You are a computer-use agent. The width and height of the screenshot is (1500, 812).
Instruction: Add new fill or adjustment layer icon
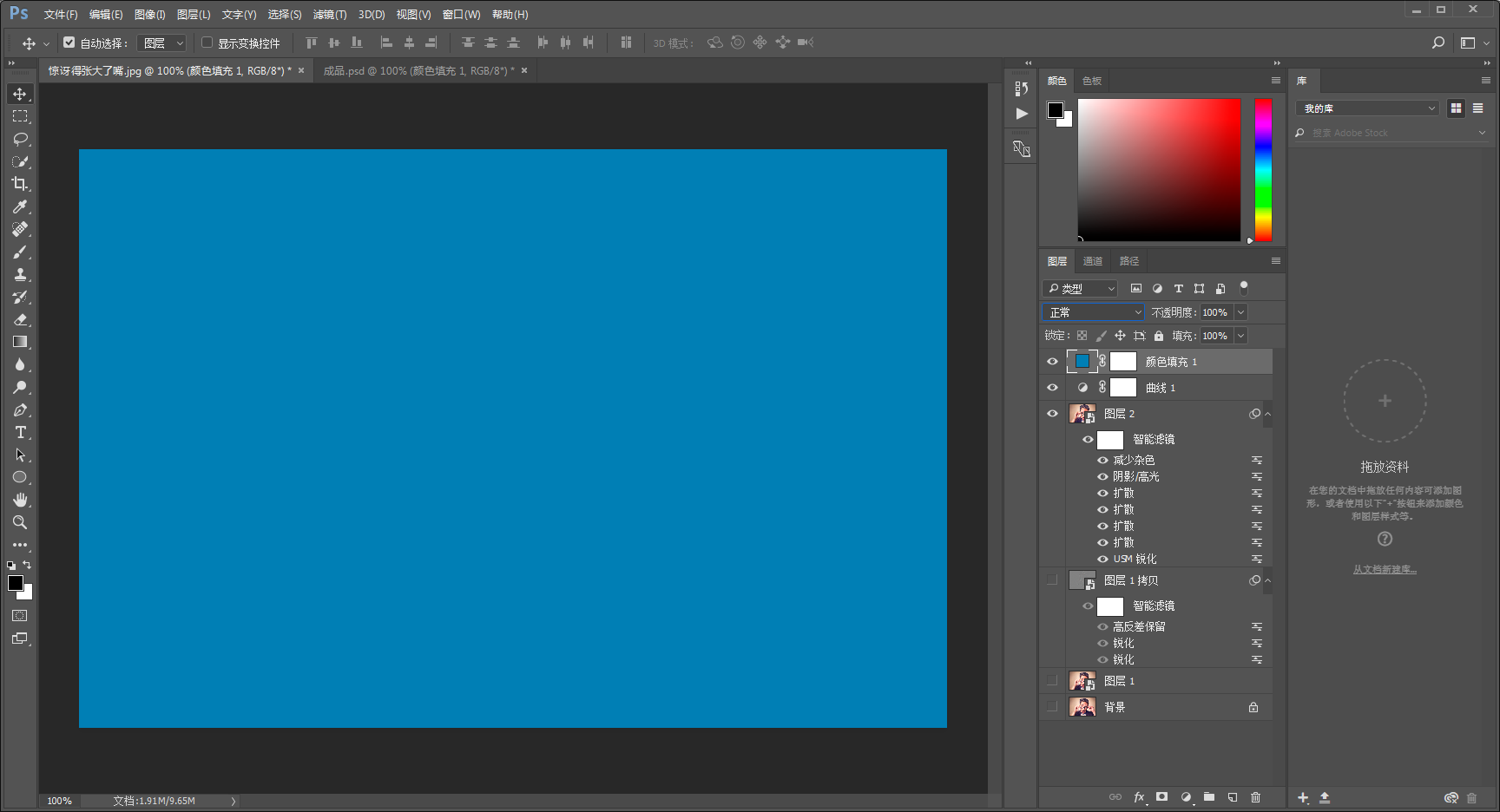tap(1186, 797)
